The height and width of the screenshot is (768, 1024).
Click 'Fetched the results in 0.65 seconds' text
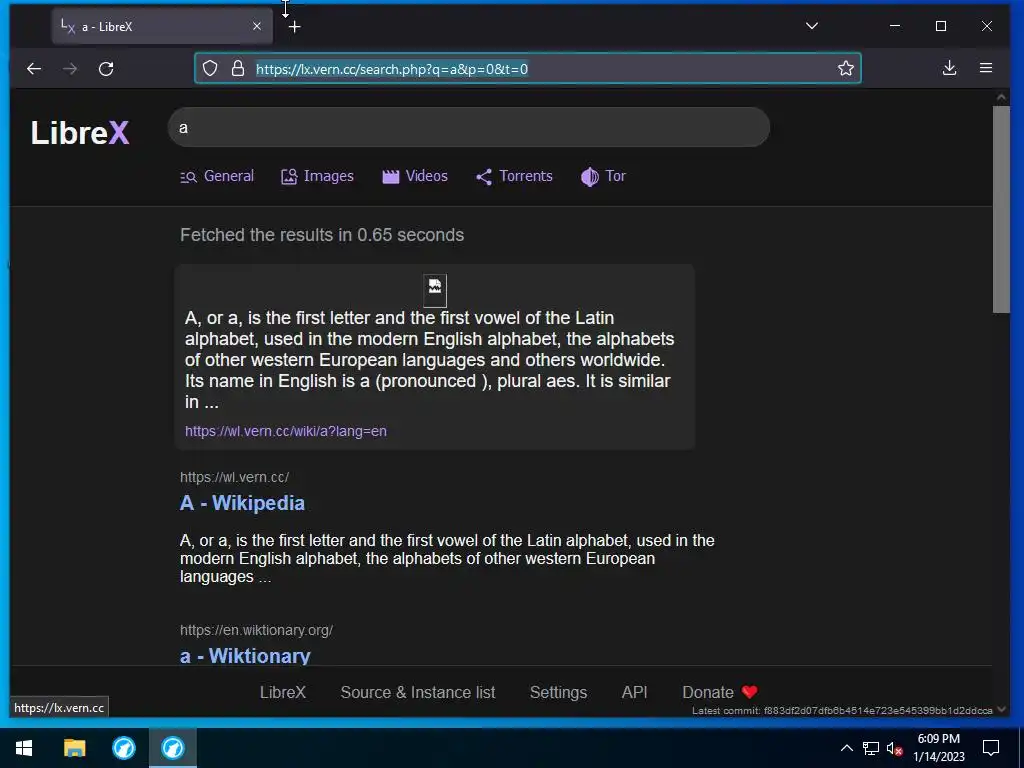click(x=322, y=235)
